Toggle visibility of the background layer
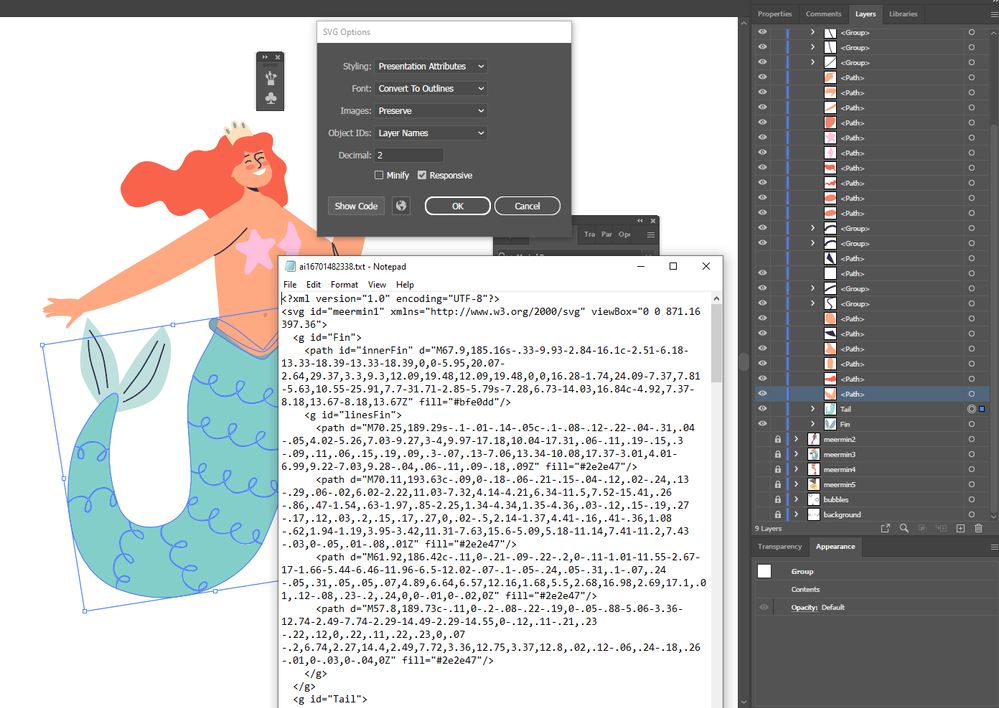999x708 pixels. tap(763, 514)
